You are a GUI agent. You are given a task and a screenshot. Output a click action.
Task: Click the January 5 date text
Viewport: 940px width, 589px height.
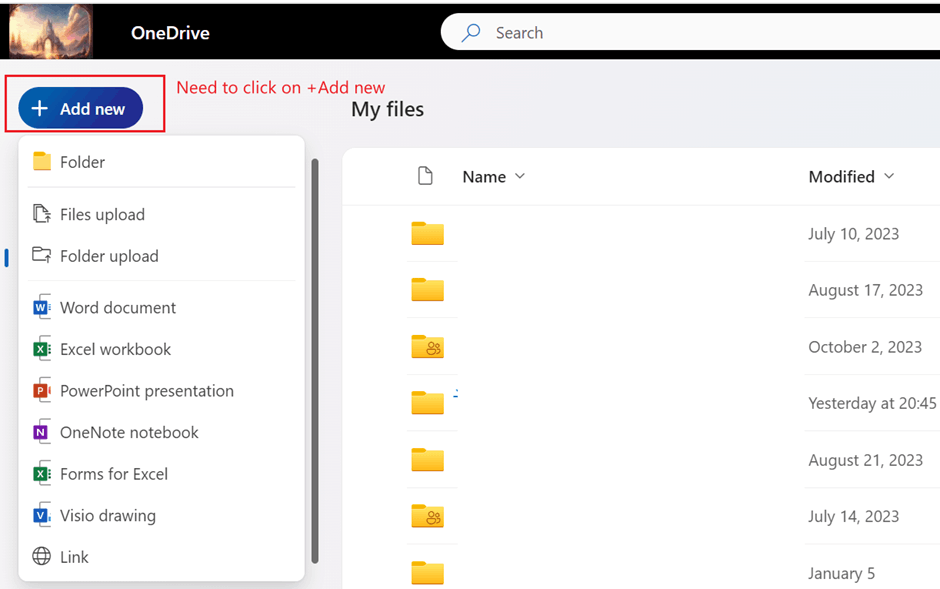(x=842, y=573)
